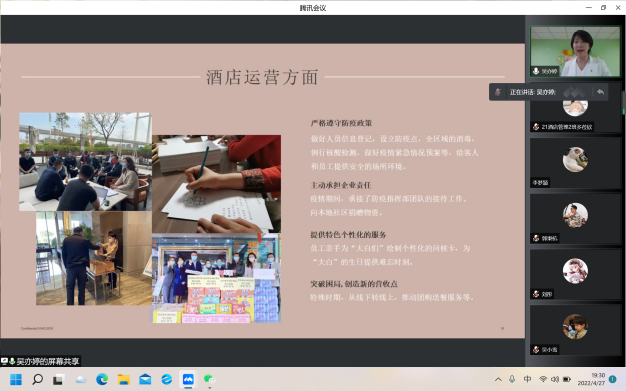626x391 pixels.
Task: Open Windows taskbar search
Action: coord(38,379)
